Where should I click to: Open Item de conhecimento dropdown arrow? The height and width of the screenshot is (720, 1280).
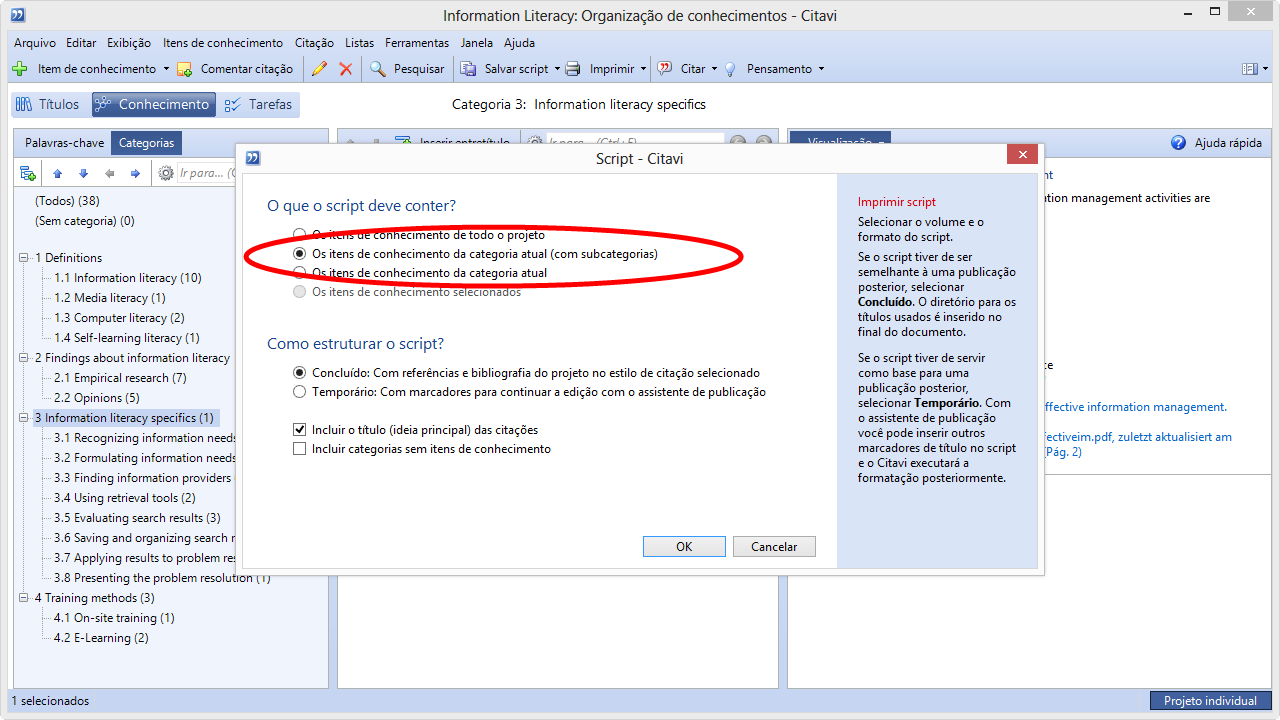click(166, 69)
